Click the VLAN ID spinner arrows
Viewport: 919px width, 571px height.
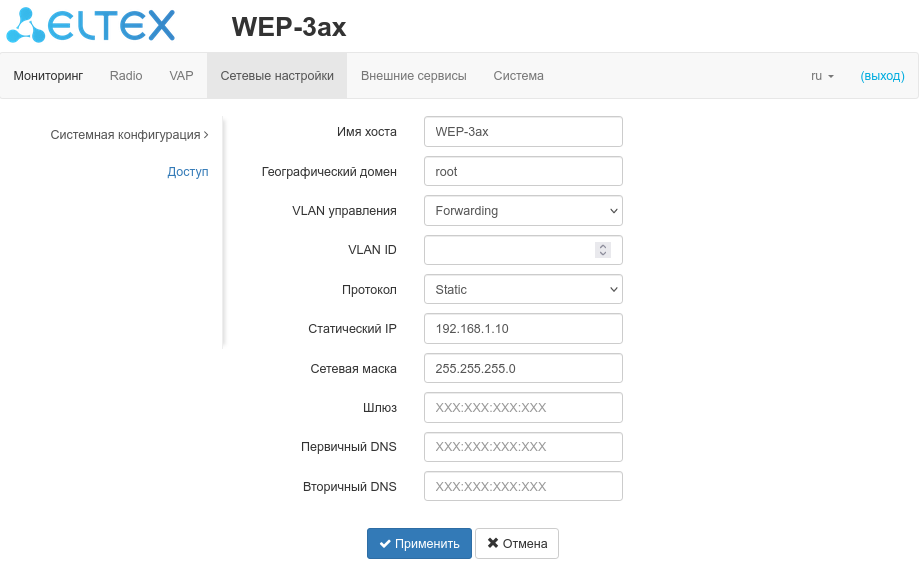602,250
